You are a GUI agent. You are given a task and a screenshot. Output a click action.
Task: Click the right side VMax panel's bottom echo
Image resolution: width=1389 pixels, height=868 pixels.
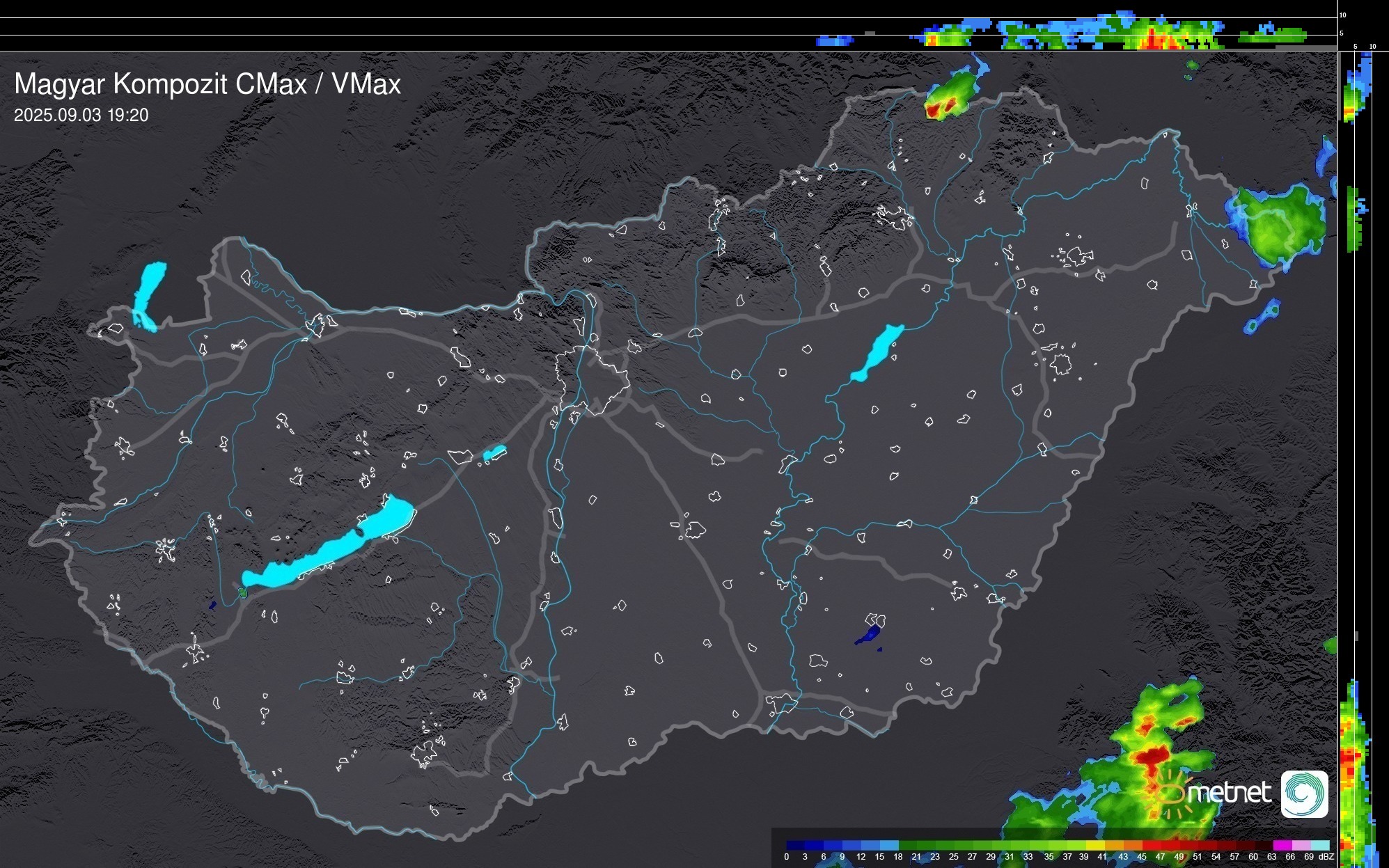(1351, 766)
